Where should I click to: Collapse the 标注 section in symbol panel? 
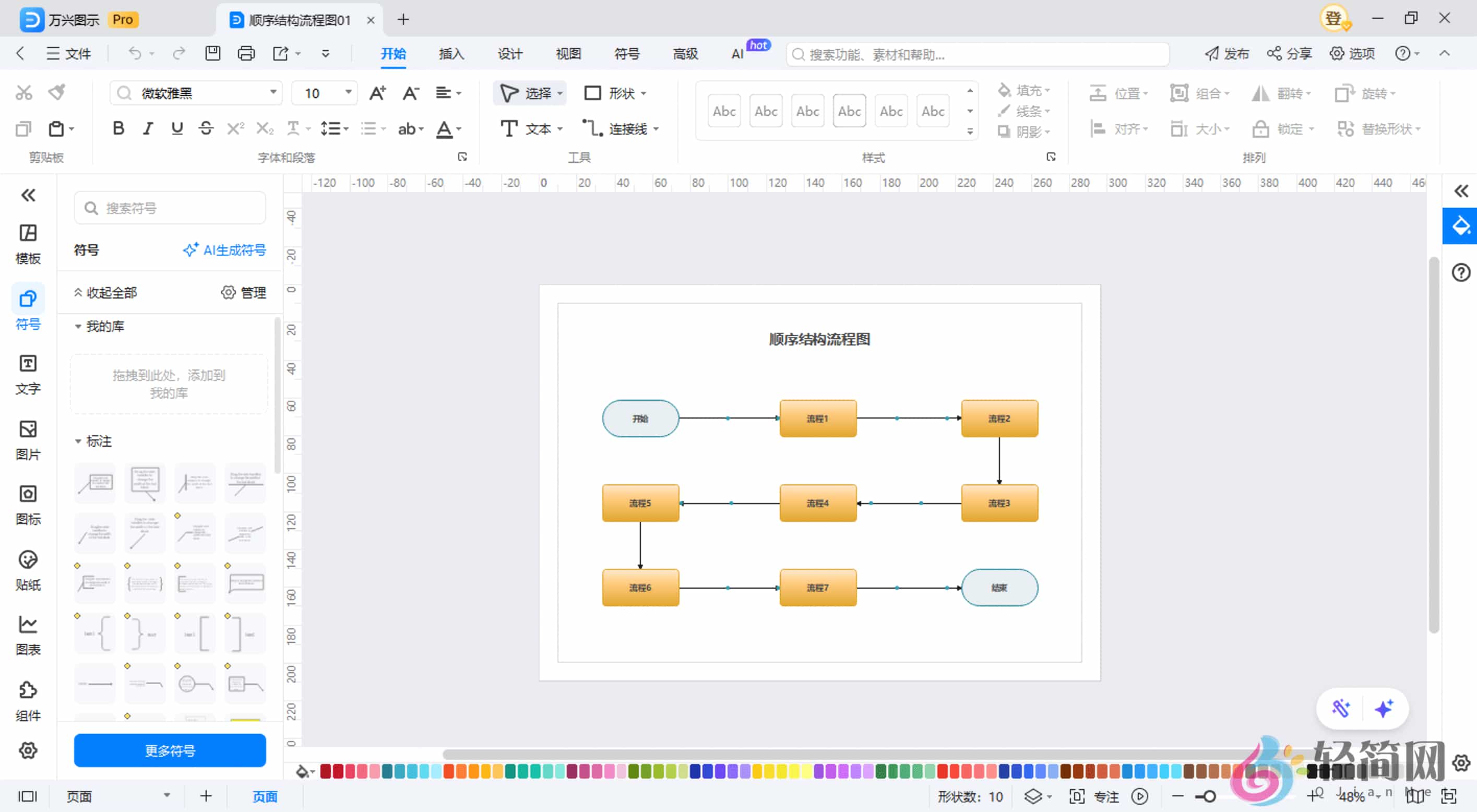pyautogui.click(x=79, y=441)
